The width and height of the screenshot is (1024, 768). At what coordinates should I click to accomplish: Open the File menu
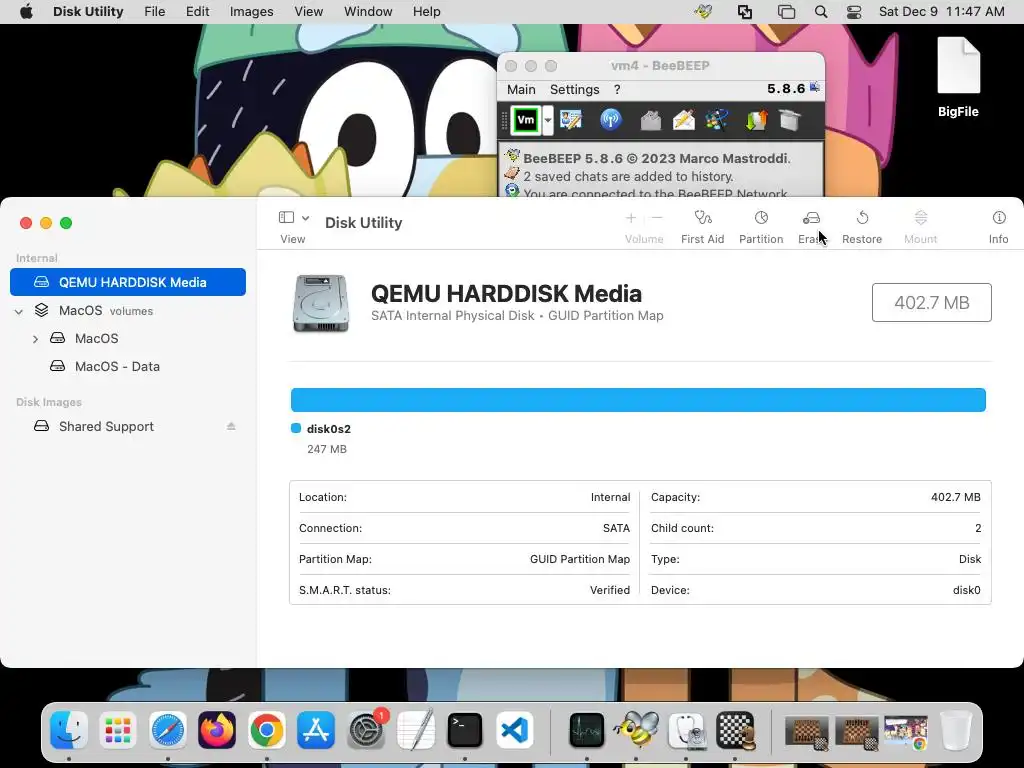pos(155,12)
